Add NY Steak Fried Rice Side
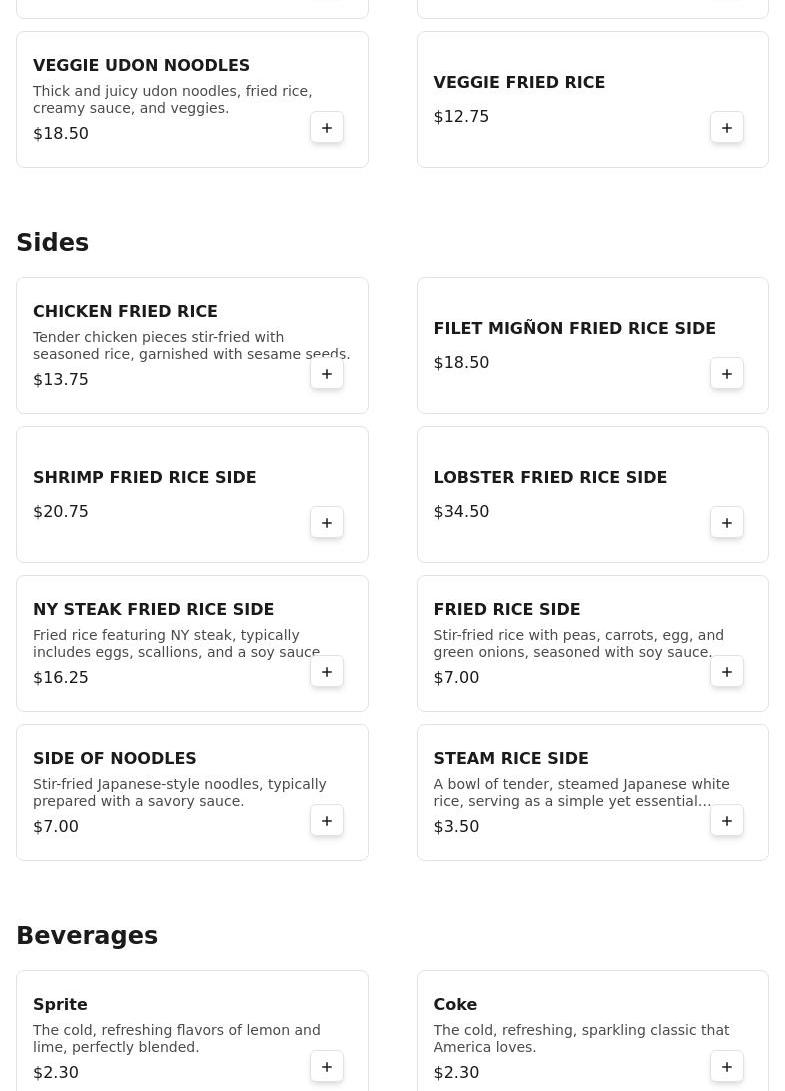The height and width of the screenshot is (1091, 785). tap(326, 671)
